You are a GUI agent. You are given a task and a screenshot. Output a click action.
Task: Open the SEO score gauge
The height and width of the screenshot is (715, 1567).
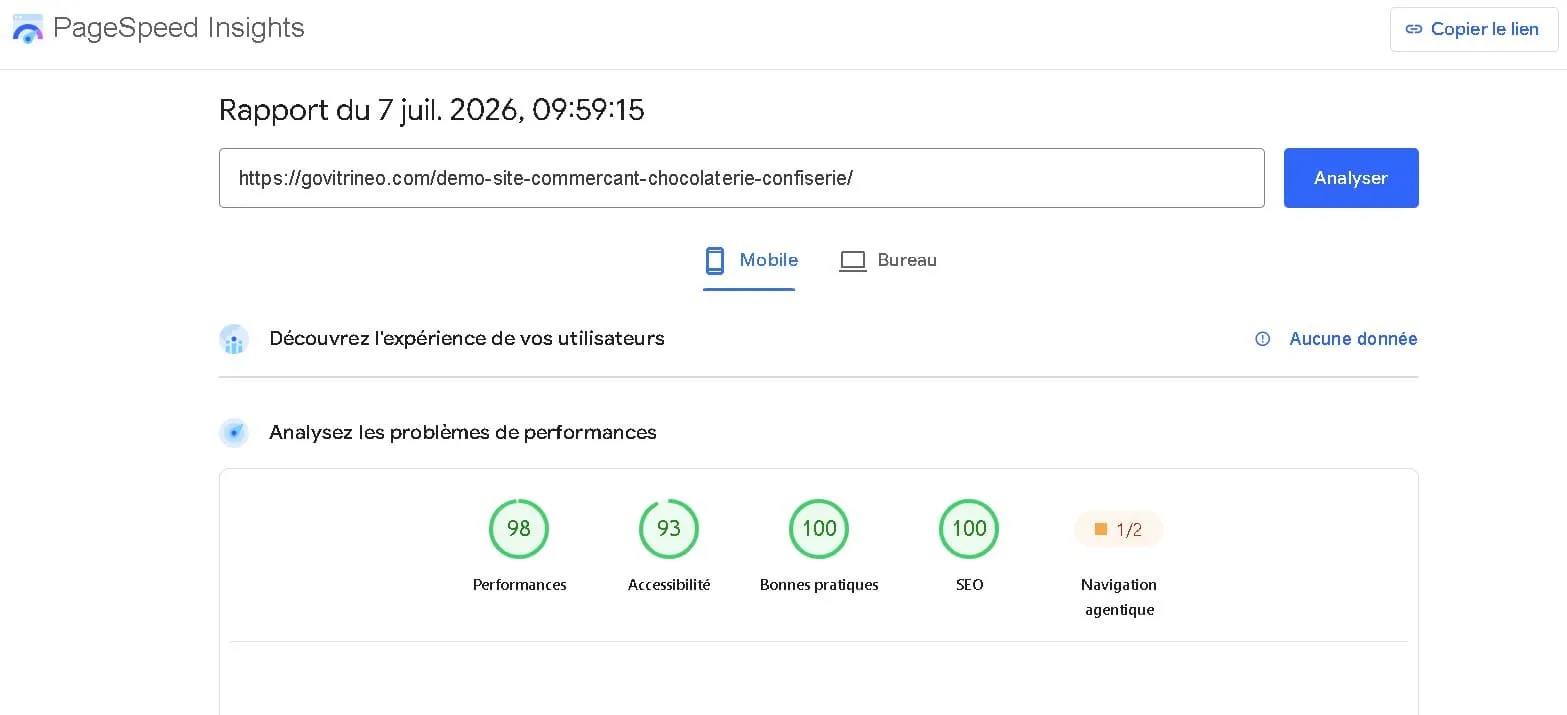[x=969, y=528]
